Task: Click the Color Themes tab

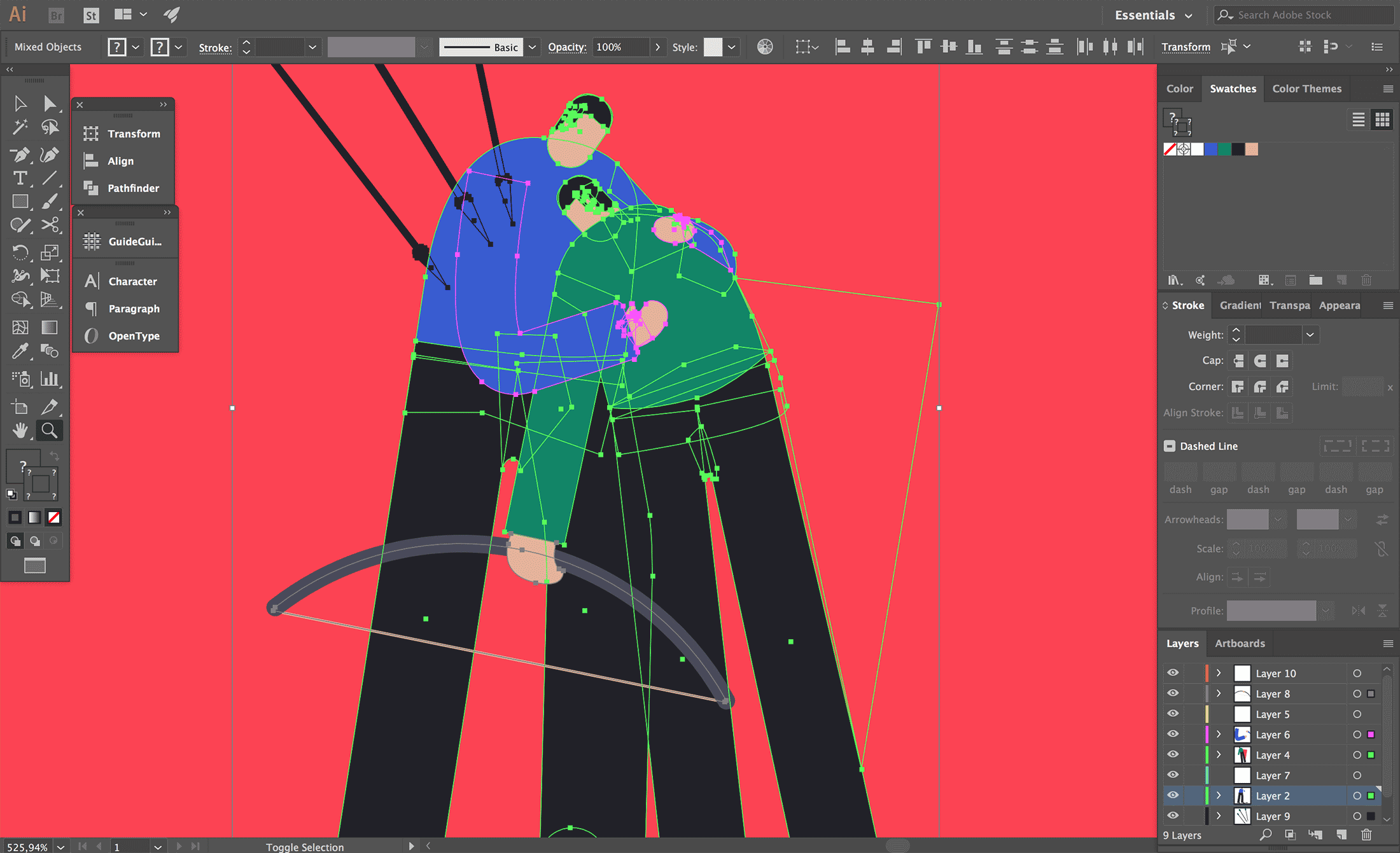Action: [1304, 88]
